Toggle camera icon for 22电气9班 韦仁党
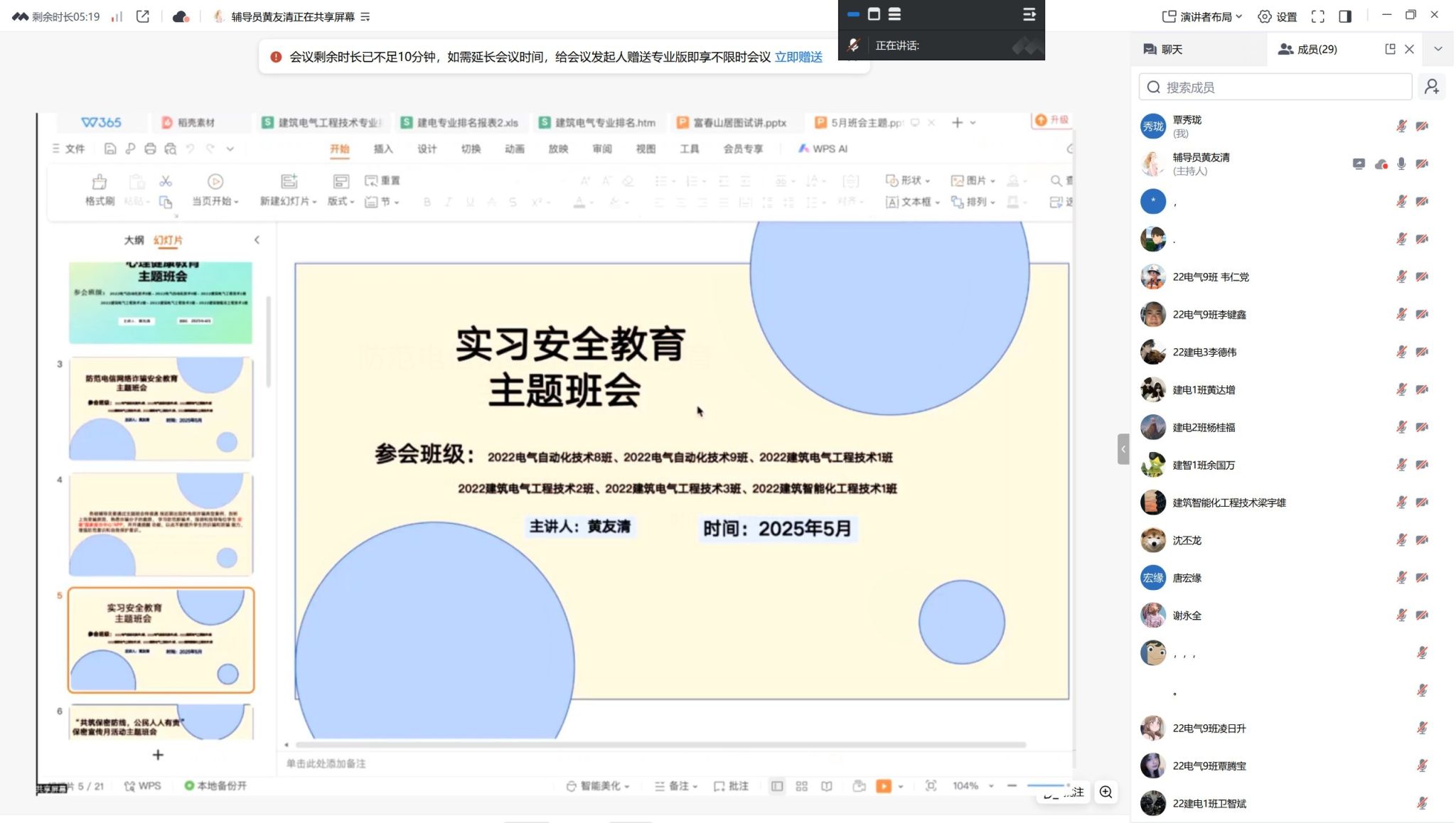This screenshot has width=1456, height=823. pyautogui.click(x=1422, y=277)
